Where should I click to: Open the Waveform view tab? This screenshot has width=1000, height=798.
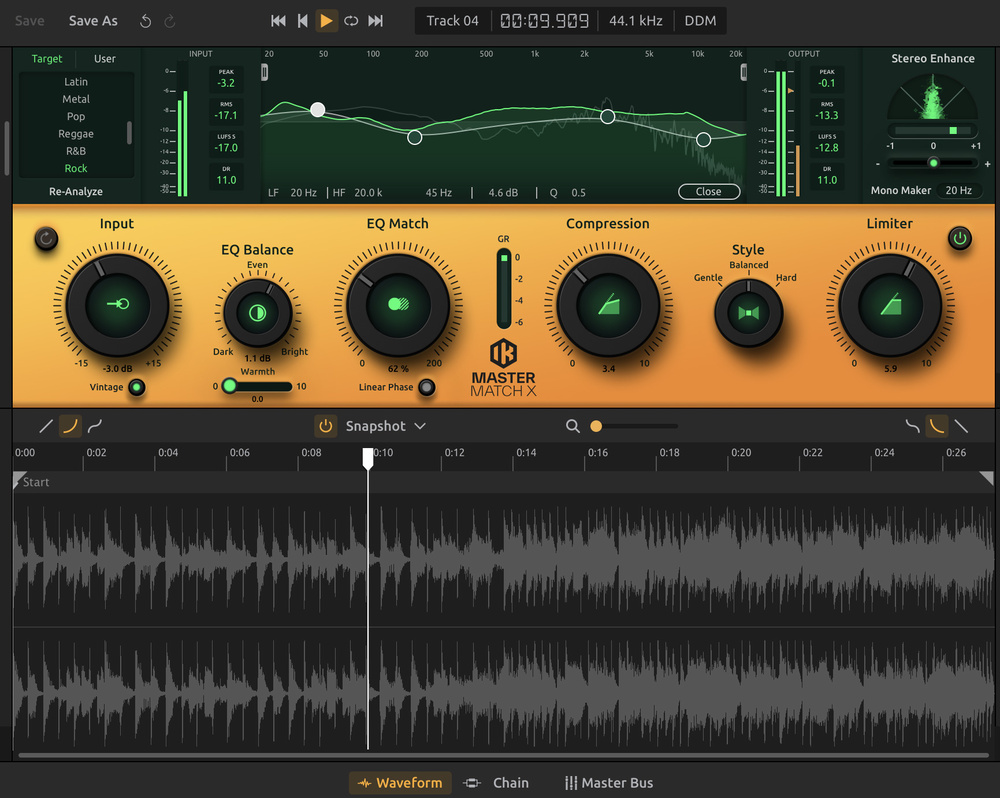click(x=400, y=783)
